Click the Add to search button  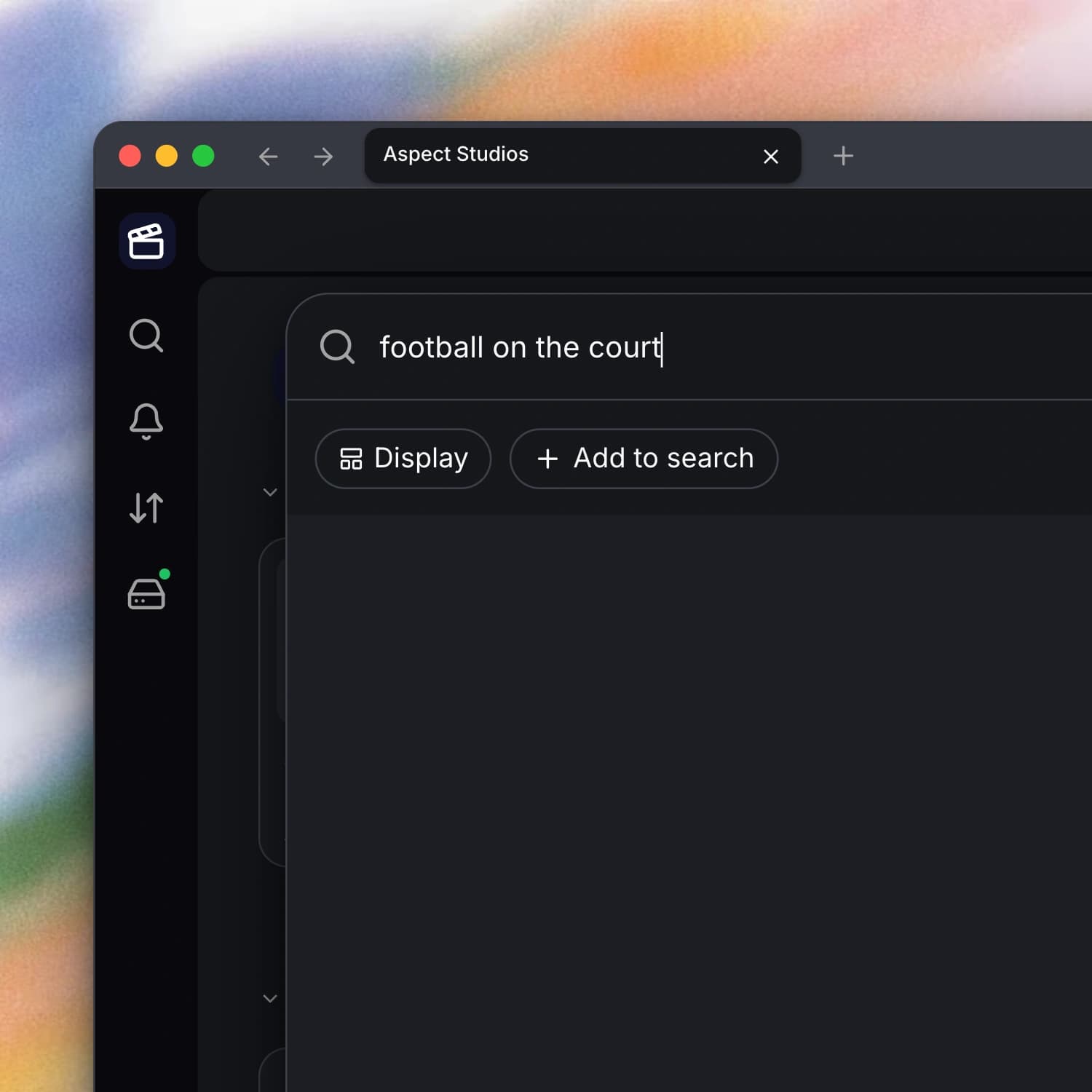[x=644, y=459]
